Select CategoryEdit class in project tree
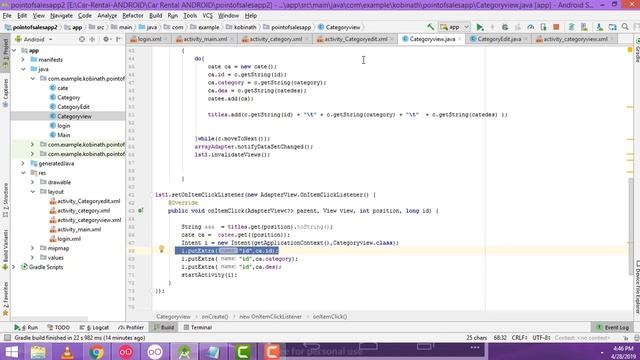 coord(73,107)
